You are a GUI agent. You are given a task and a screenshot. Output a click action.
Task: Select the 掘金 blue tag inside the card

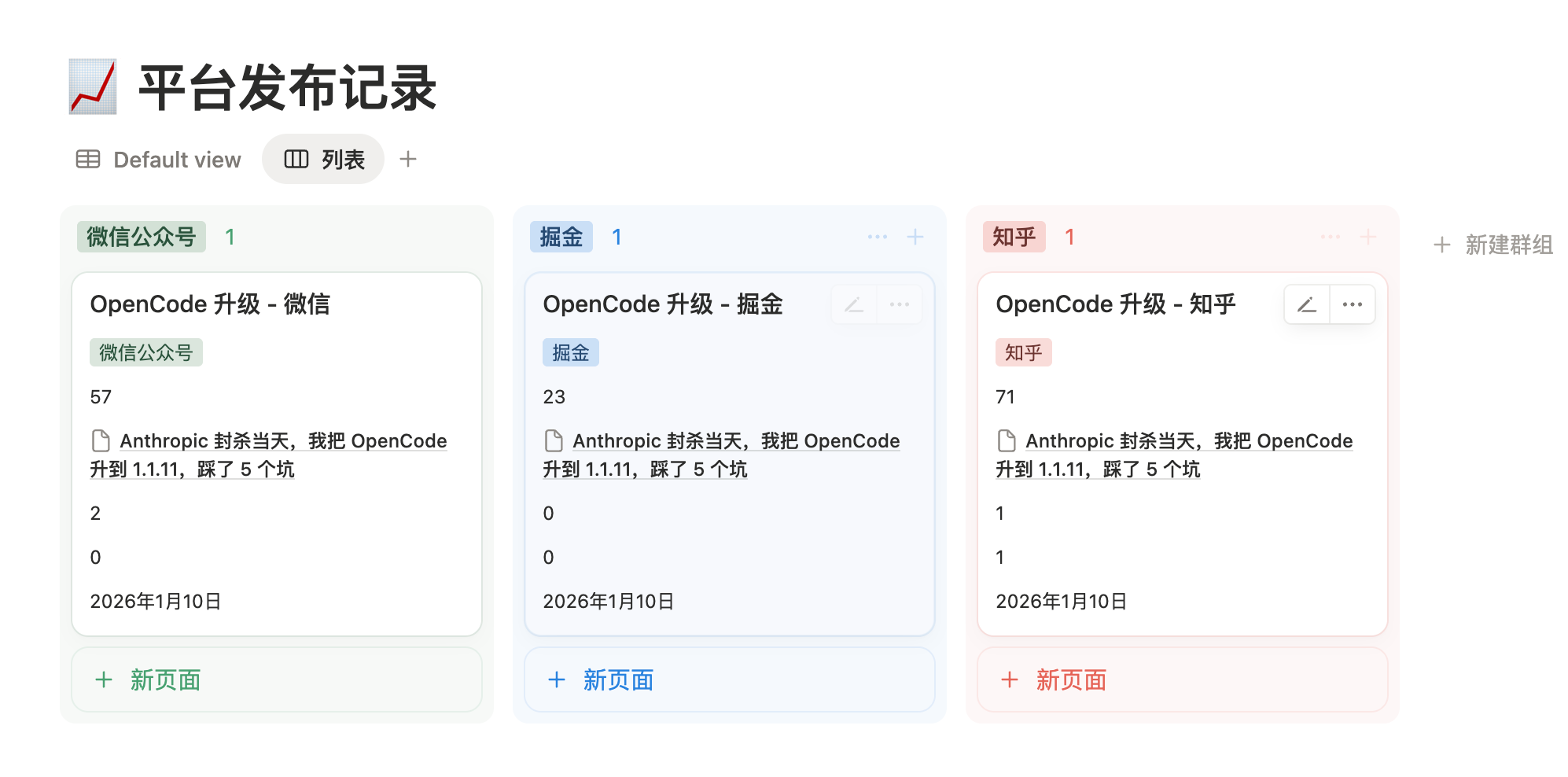coord(571,352)
